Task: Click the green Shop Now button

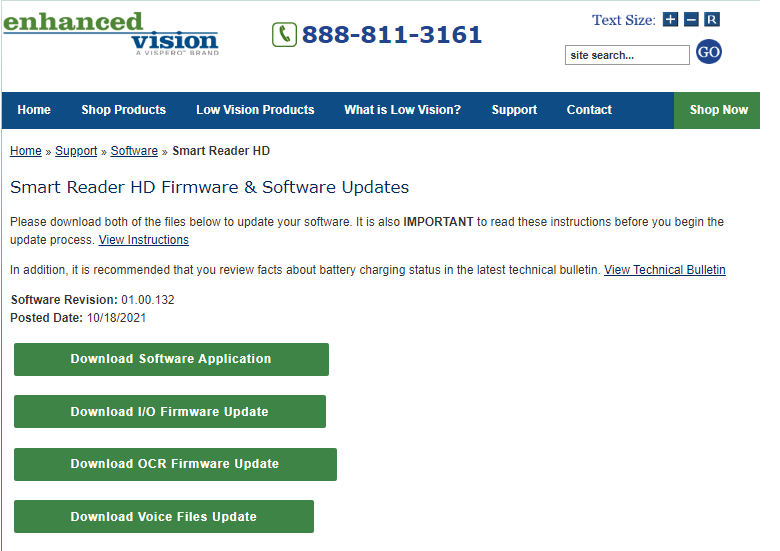Action: (717, 110)
